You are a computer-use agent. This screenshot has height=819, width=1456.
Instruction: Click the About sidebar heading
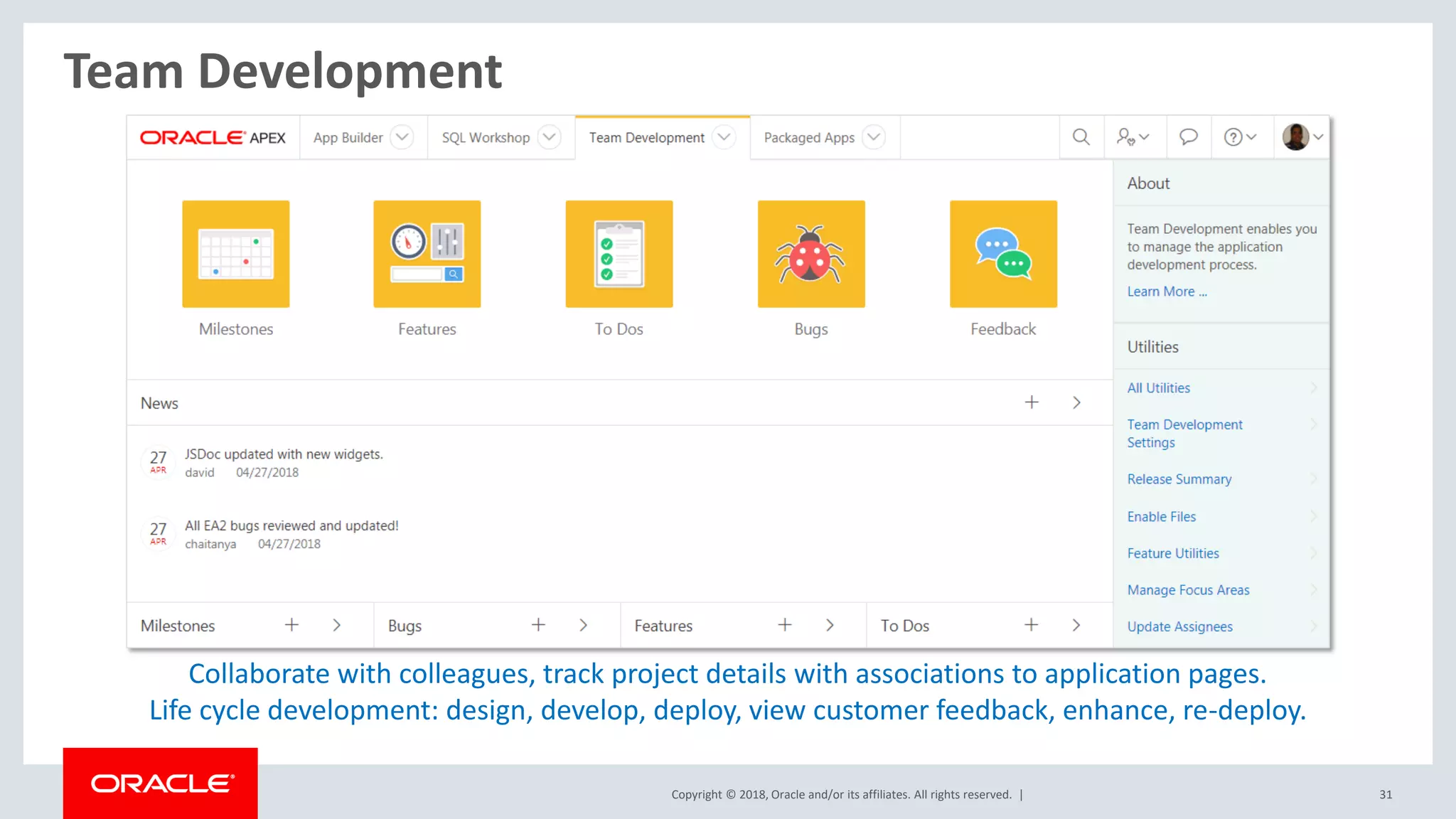pyautogui.click(x=1148, y=183)
